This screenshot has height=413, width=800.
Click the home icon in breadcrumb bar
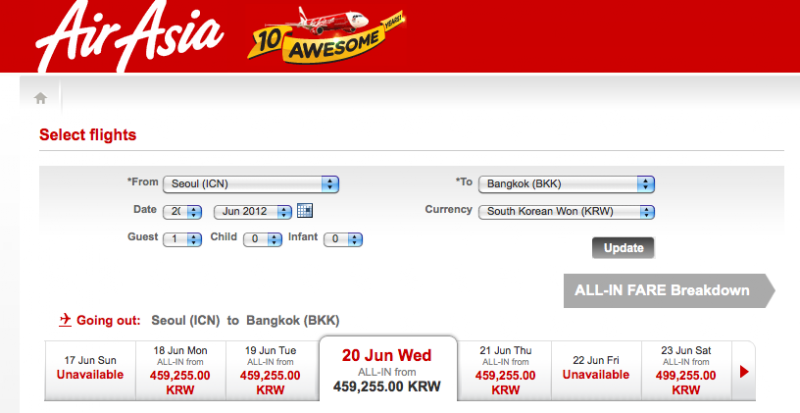40,98
